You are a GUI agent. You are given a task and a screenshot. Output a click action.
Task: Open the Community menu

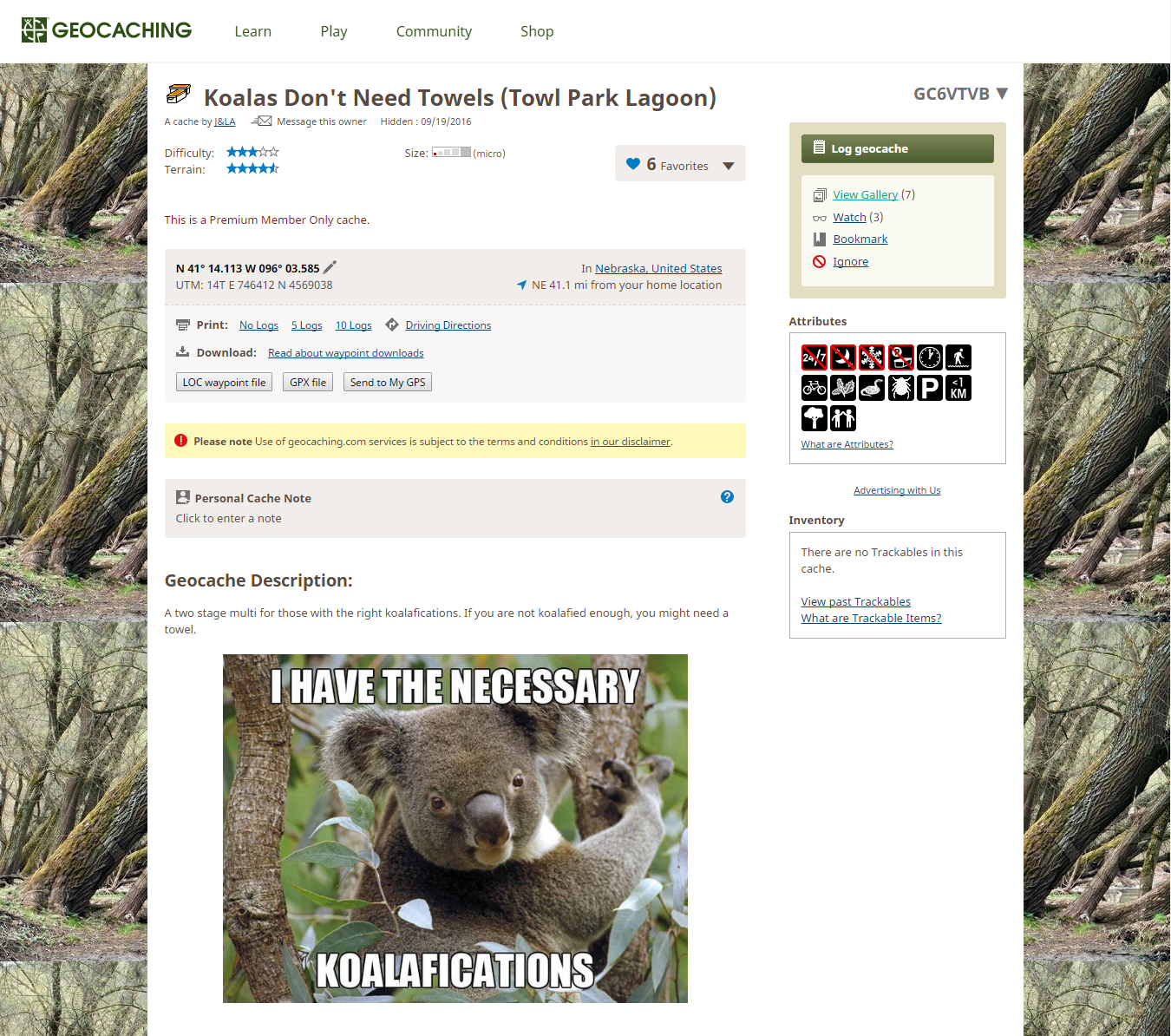(x=434, y=31)
